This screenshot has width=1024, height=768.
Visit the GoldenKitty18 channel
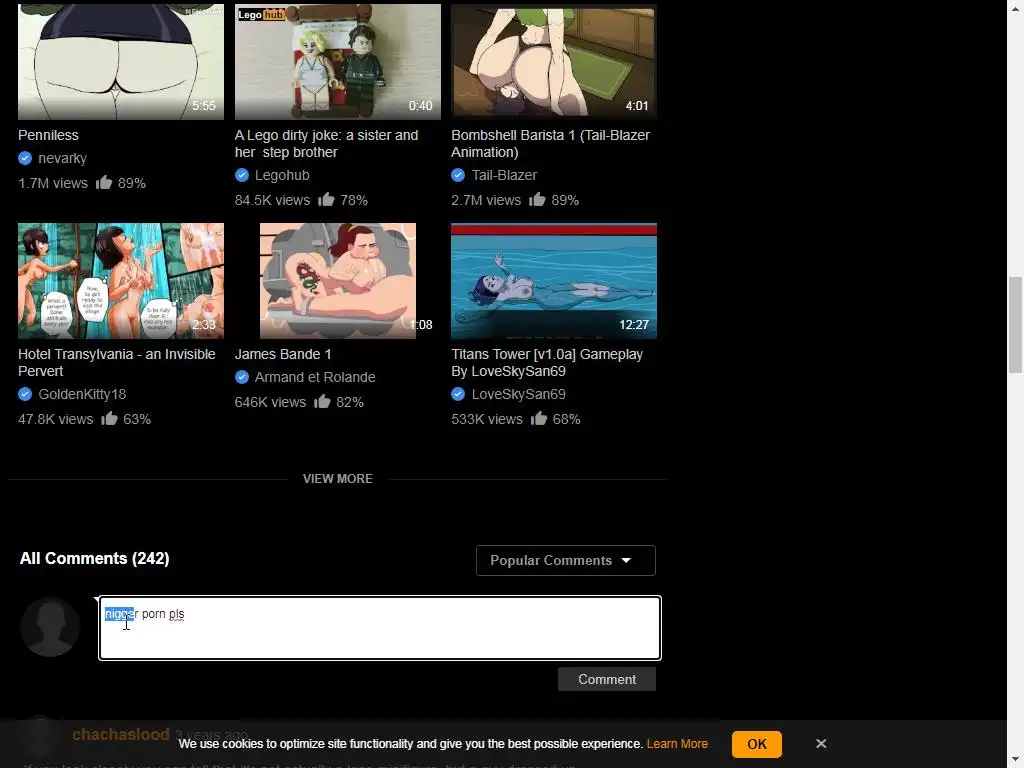pyautogui.click(x=82, y=394)
